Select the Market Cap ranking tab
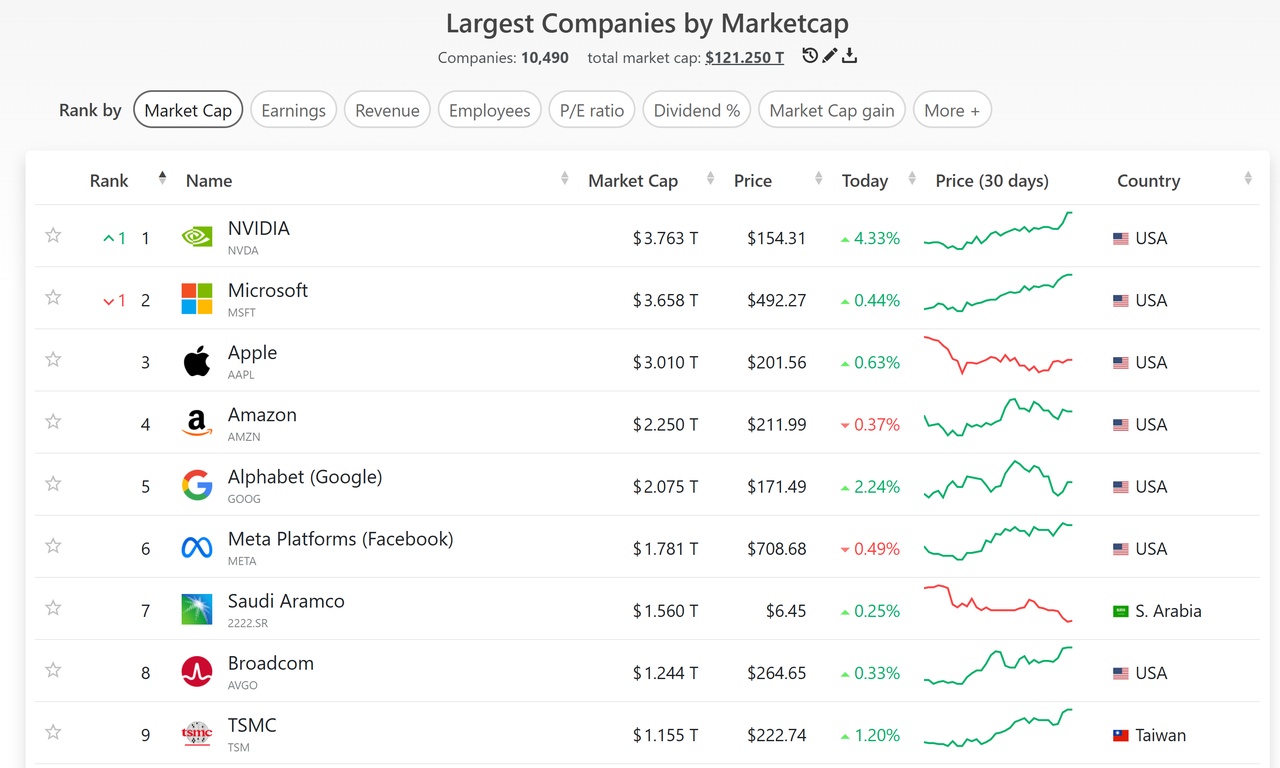 point(188,110)
